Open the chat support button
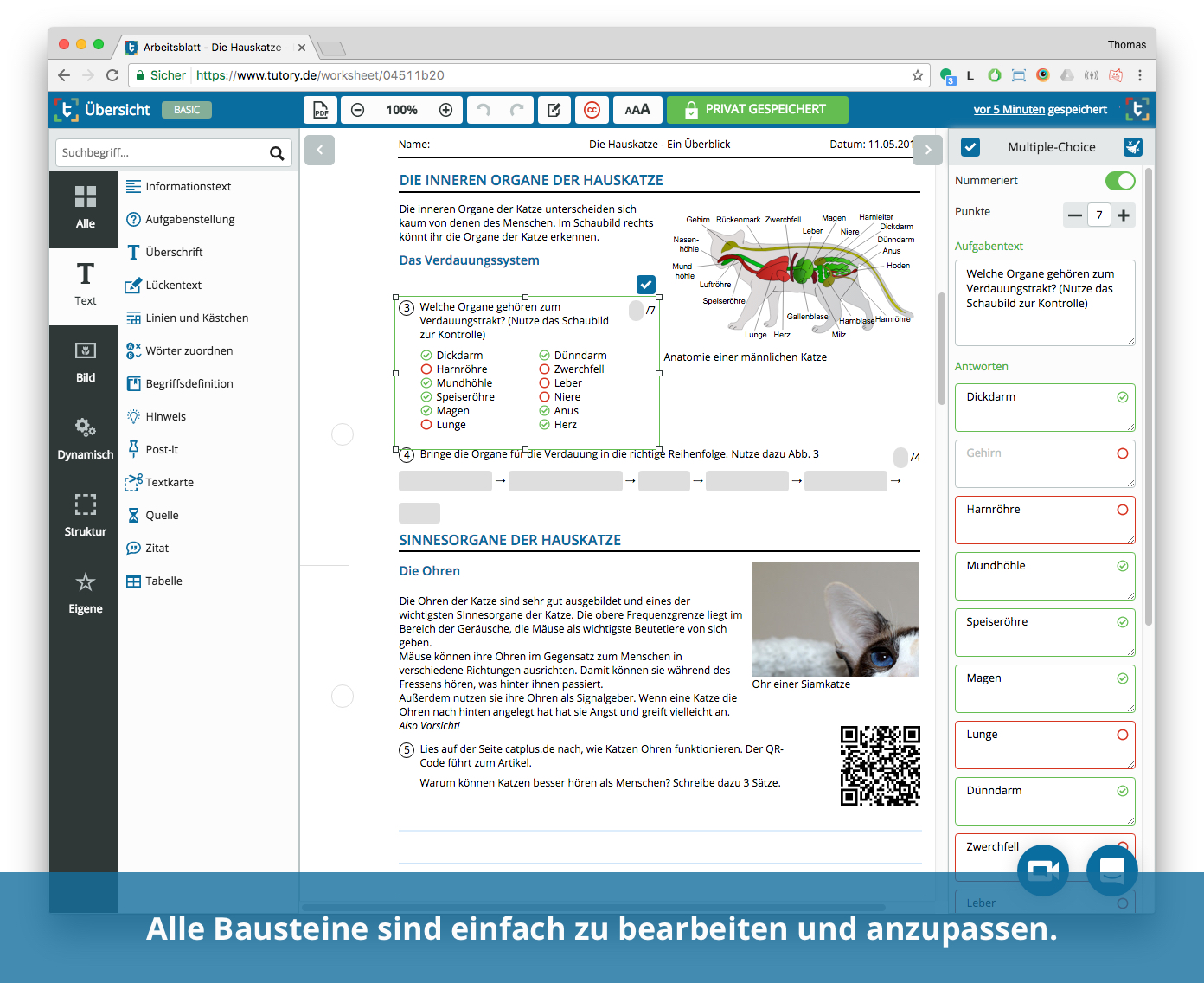 (x=1112, y=871)
